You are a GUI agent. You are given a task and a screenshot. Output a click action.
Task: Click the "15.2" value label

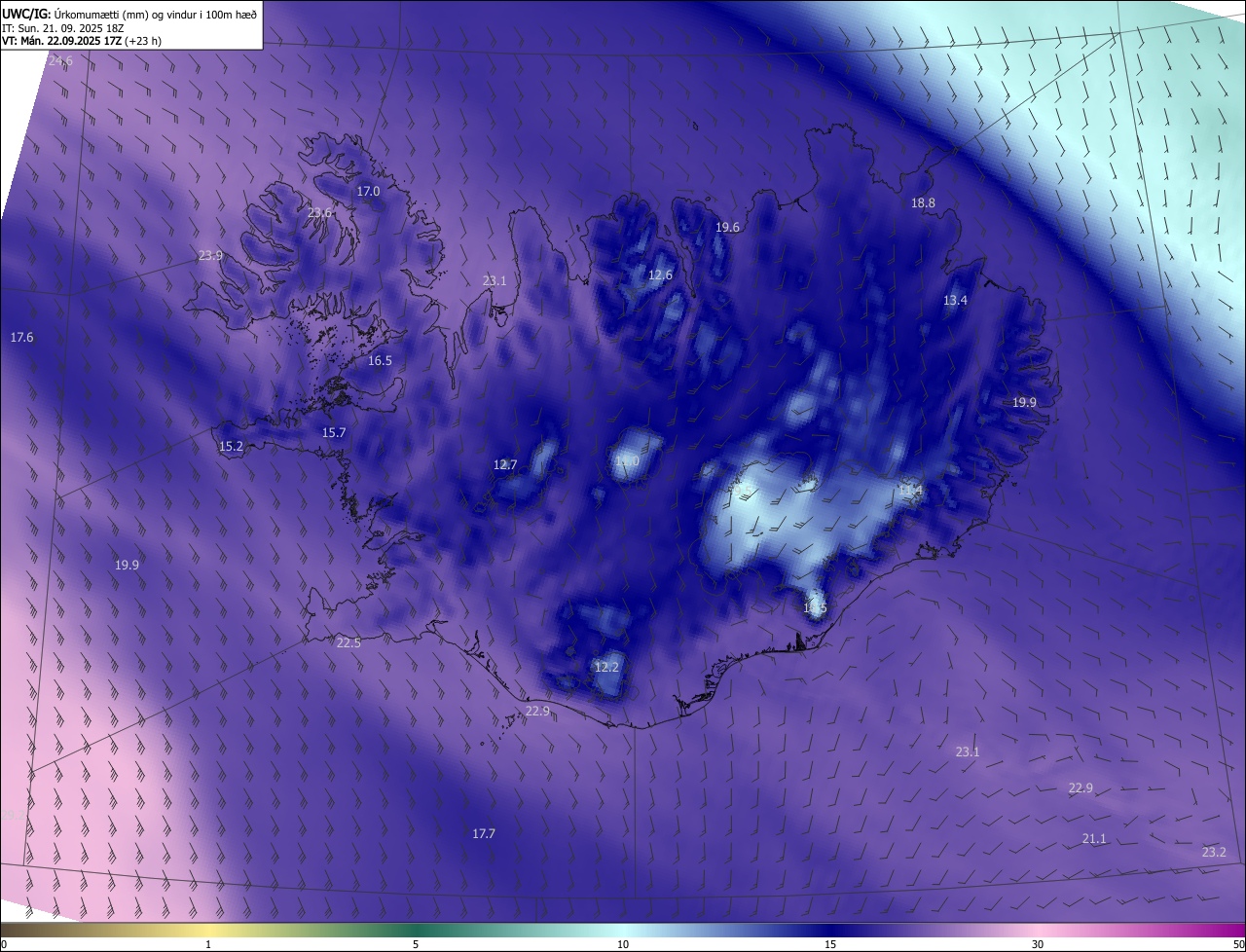[x=231, y=447]
